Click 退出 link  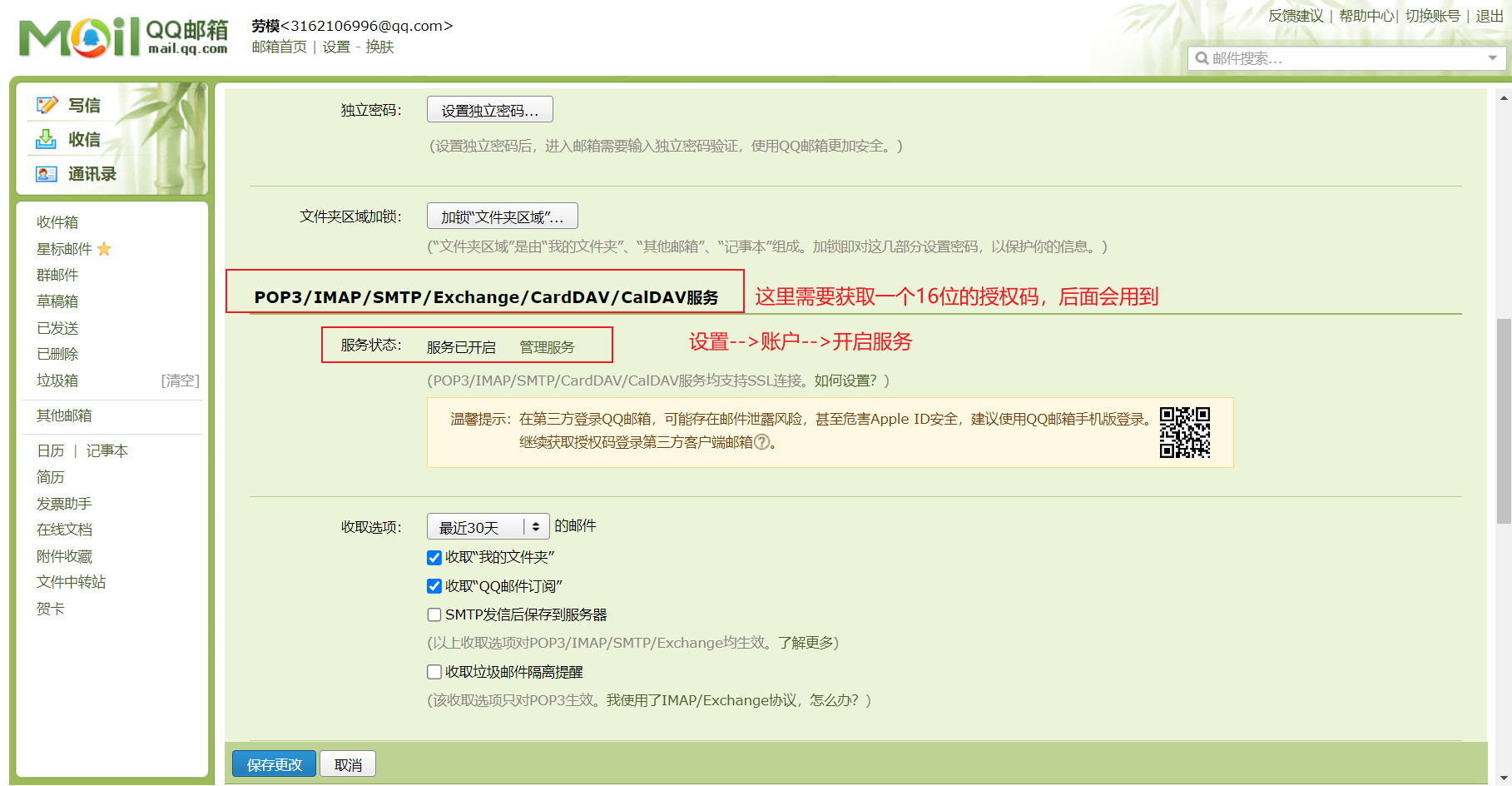(x=1490, y=16)
